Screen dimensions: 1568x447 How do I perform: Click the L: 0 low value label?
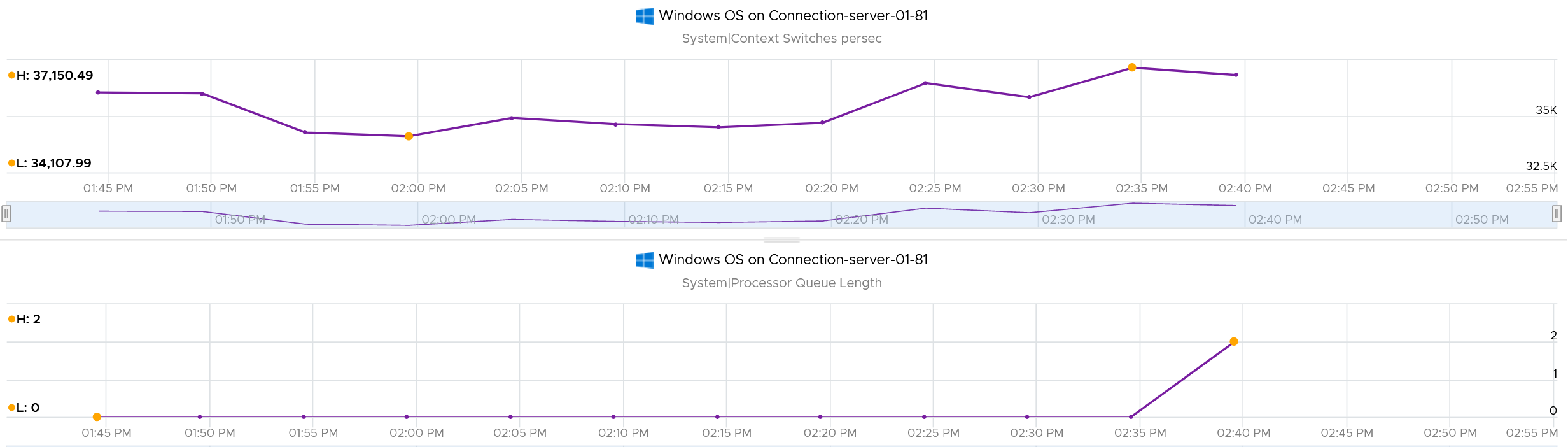[24, 408]
